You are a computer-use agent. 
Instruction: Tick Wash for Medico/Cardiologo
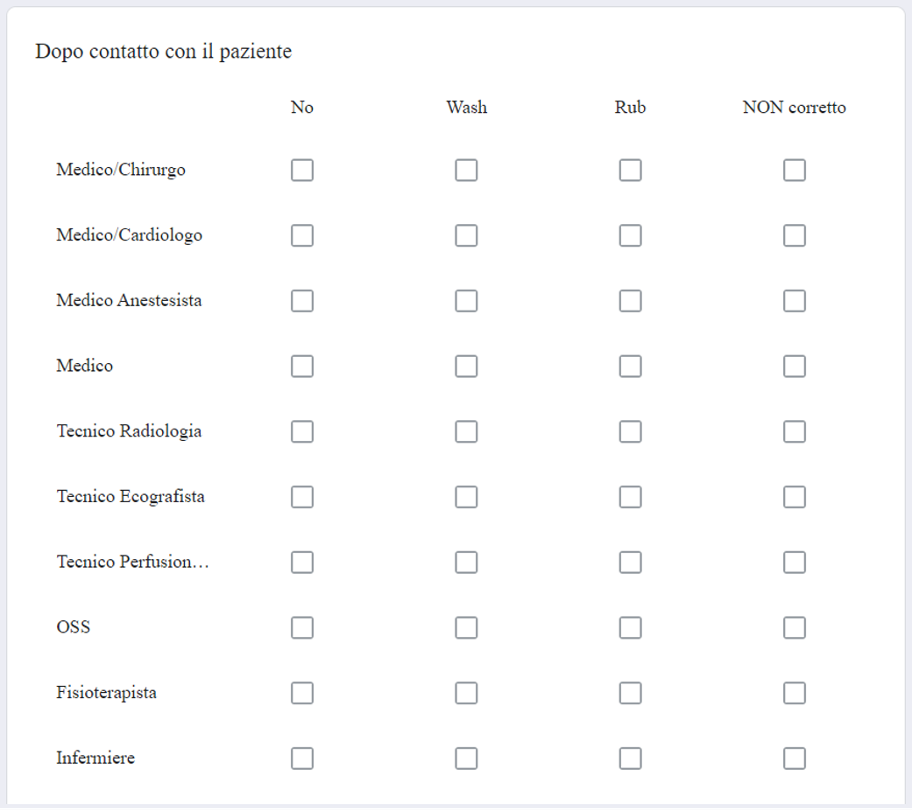pyautogui.click(x=466, y=236)
